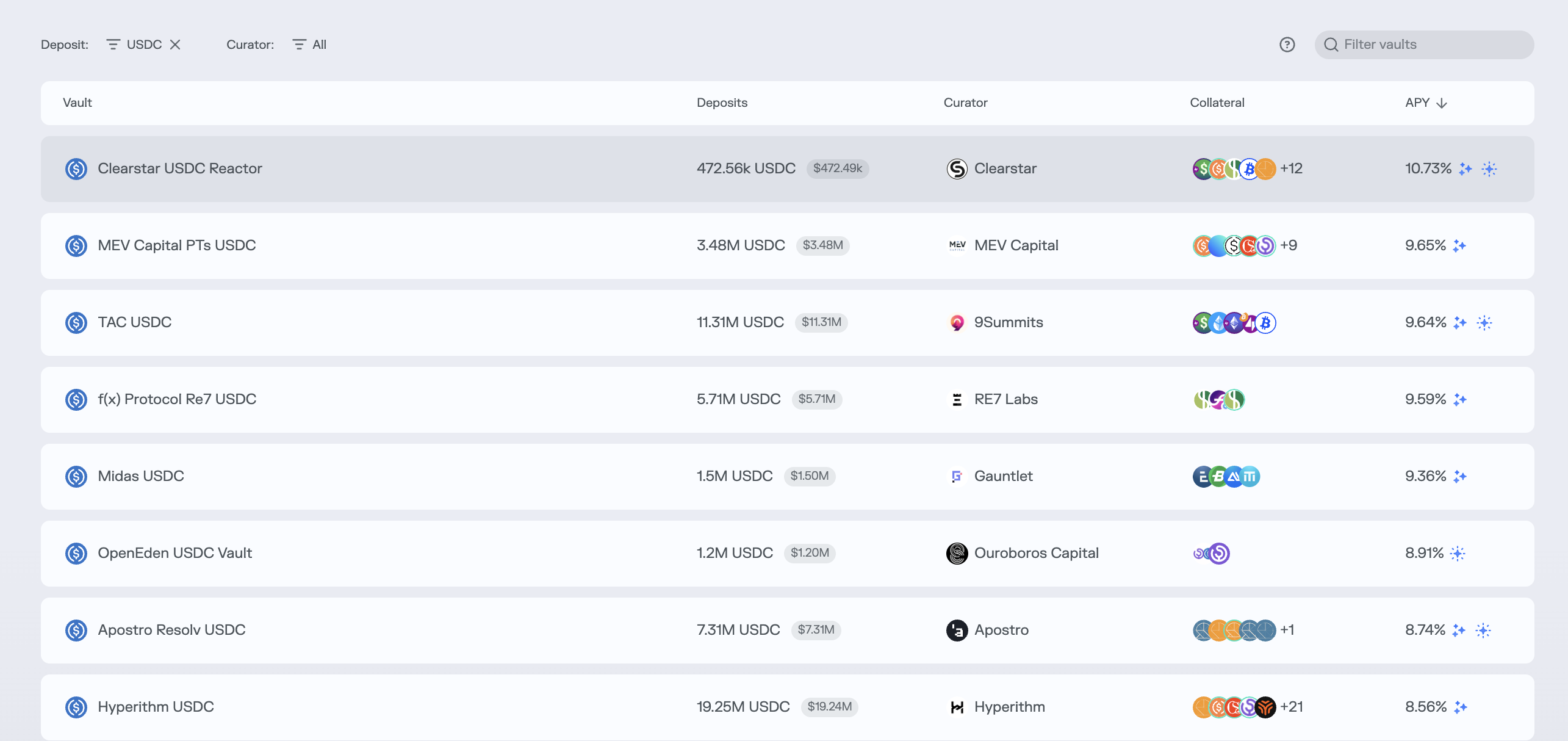Image resolution: width=1568 pixels, height=741 pixels.
Task: Click the USDC token icon for Clearstar USDC Reactor
Action: (x=76, y=168)
